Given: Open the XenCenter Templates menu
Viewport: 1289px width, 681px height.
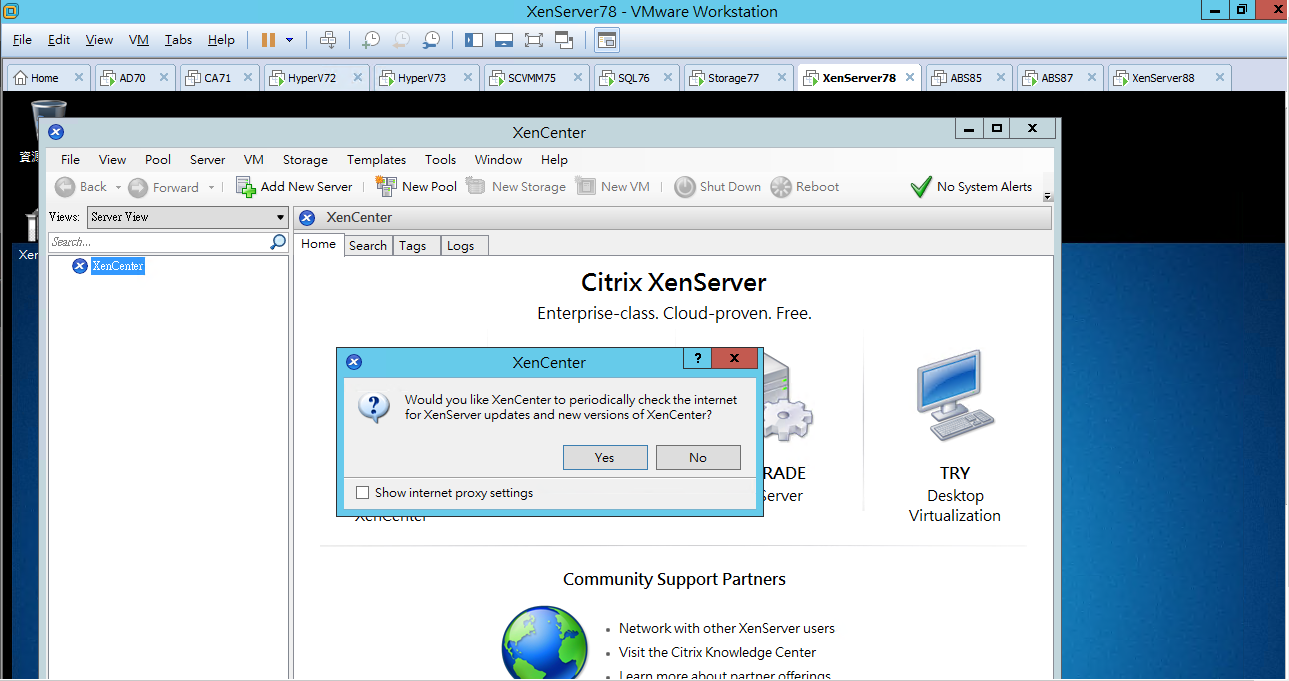Looking at the screenshot, I should [376, 159].
